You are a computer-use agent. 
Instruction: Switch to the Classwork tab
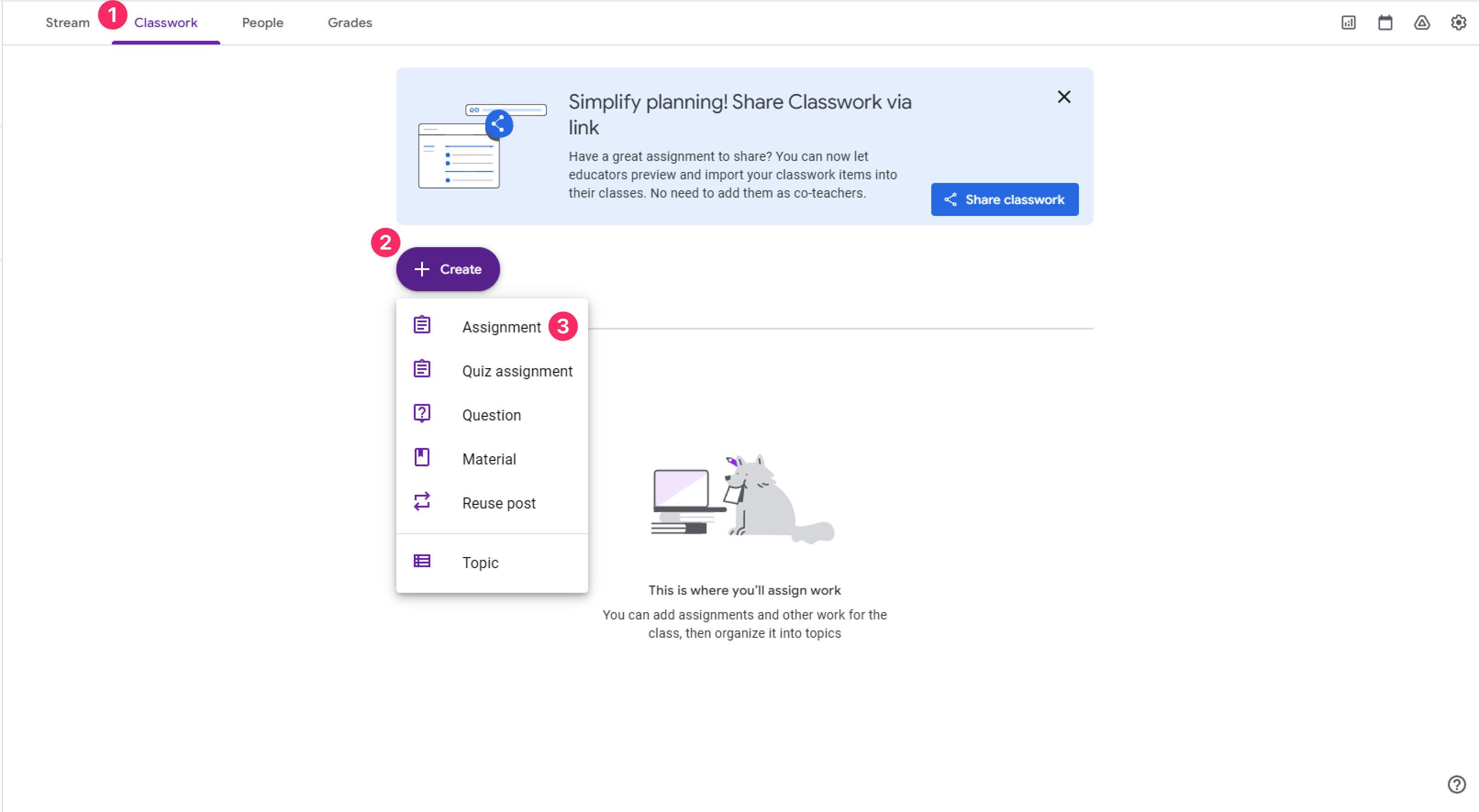(x=165, y=22)
